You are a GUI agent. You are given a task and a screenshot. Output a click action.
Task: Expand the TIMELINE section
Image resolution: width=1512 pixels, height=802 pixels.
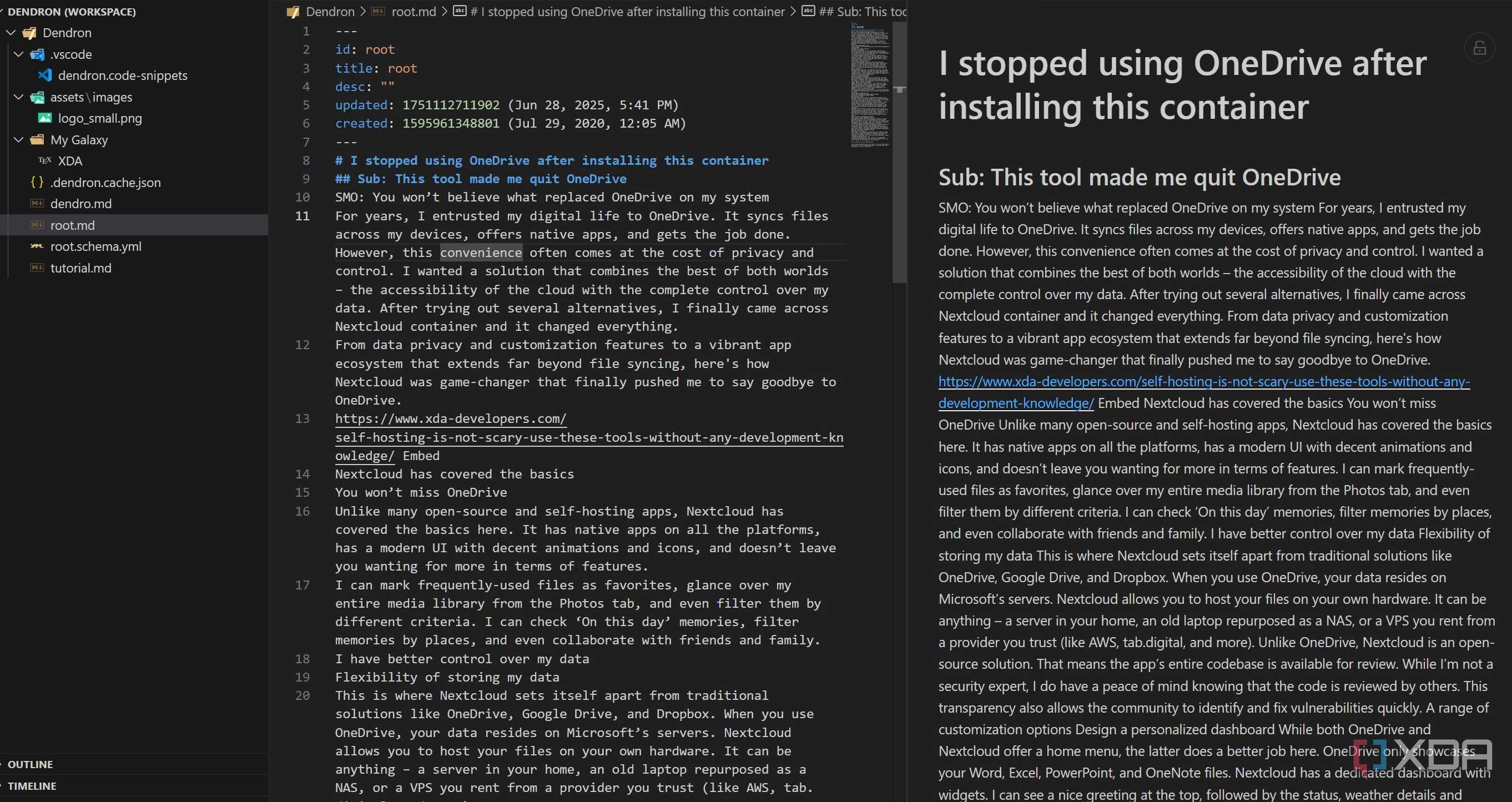[x=32, y=785]
